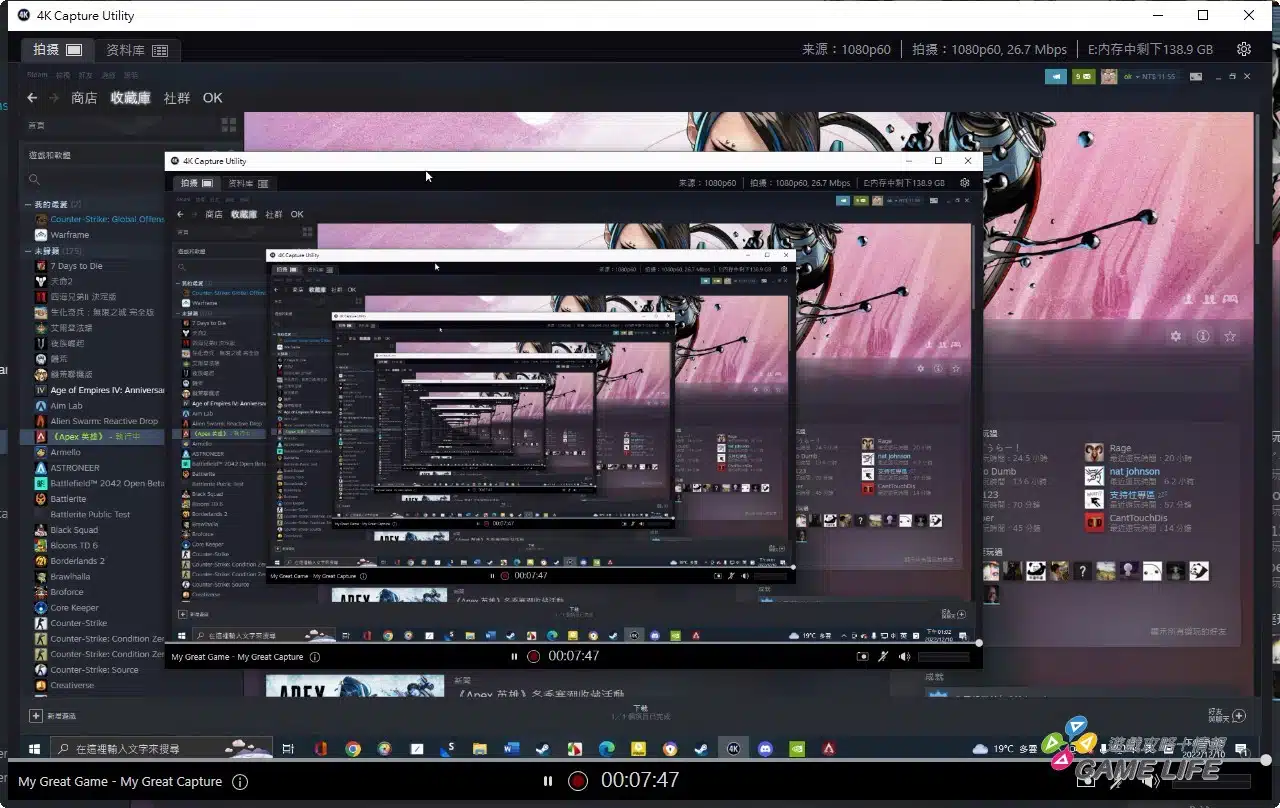This screenshot has width=1280, height=808.
Task: Open the settings gear in 4K Capture Utility
Action: pos(1244,49)
